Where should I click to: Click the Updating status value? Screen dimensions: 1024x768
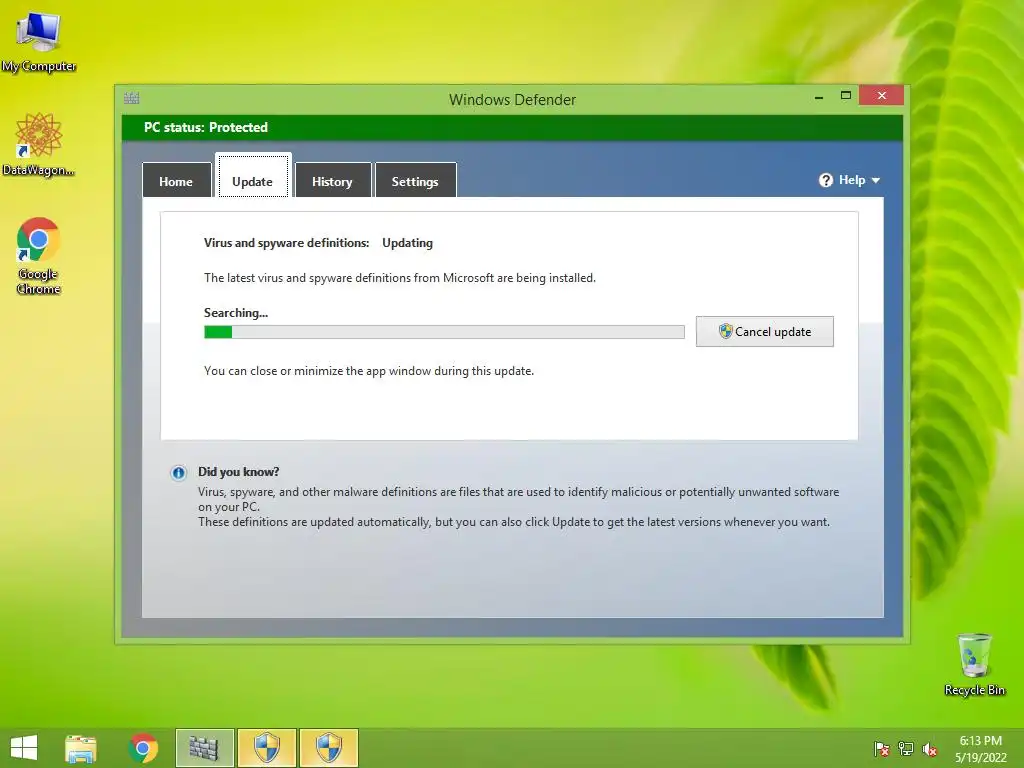(408, 243)
